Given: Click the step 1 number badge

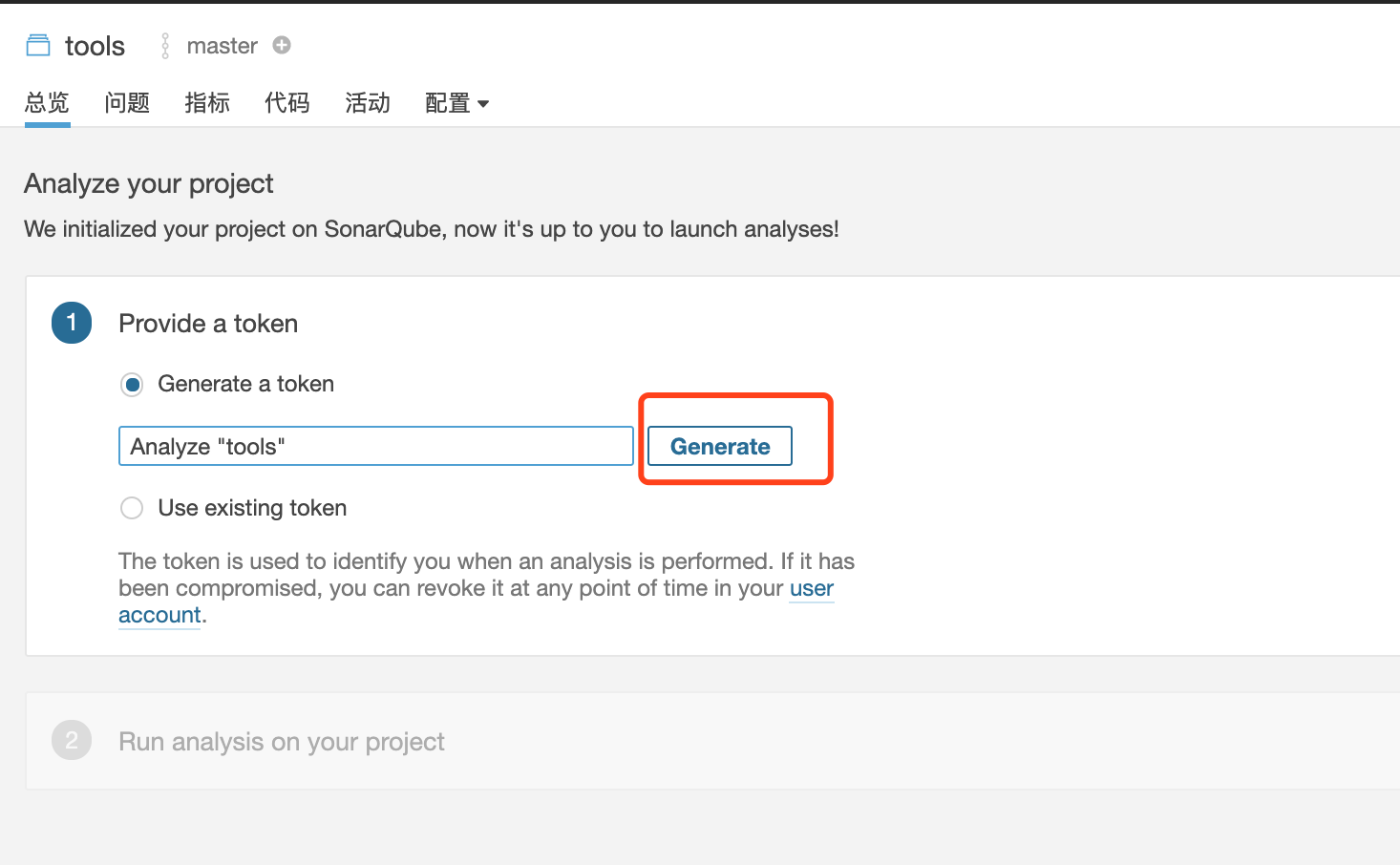Looking at the screenshot, I should click(72, 323).
